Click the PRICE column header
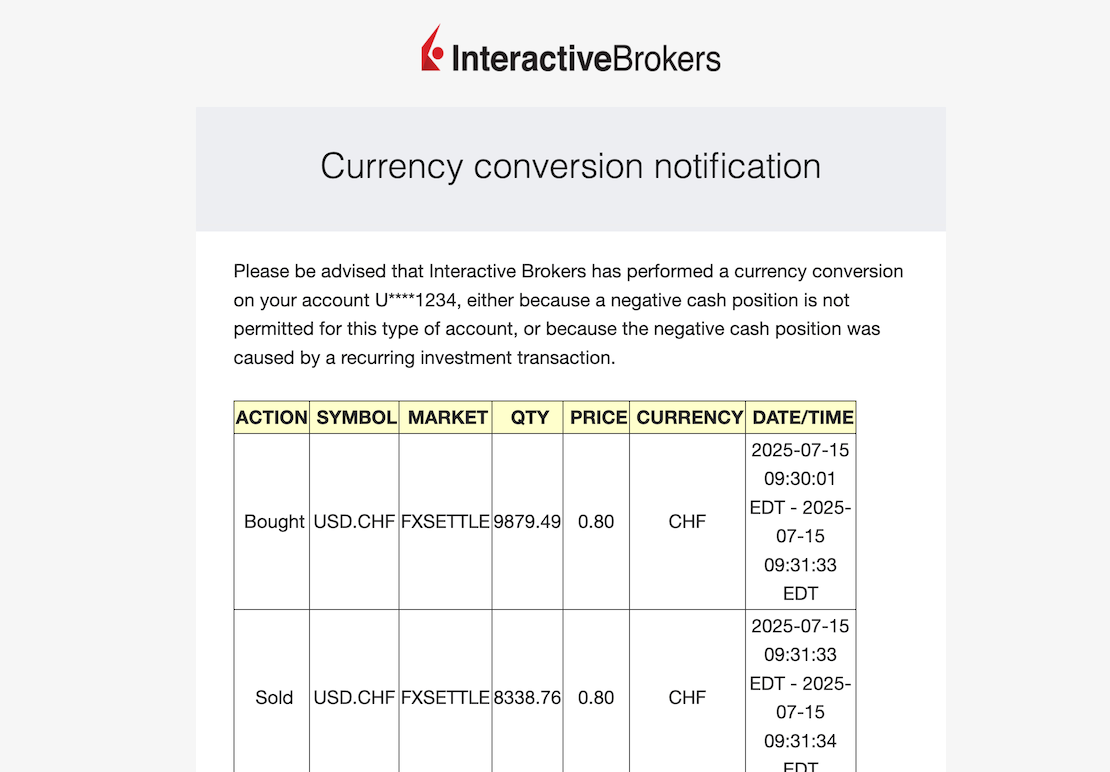The height and width of the screenshot is (772, 1110). (x=598, y=418)
